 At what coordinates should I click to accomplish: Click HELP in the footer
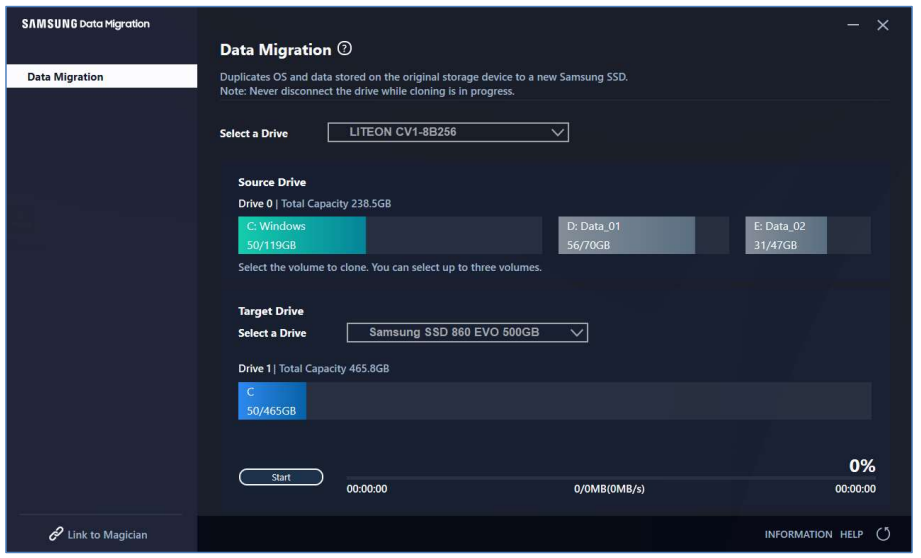click(x=851, y=535)
